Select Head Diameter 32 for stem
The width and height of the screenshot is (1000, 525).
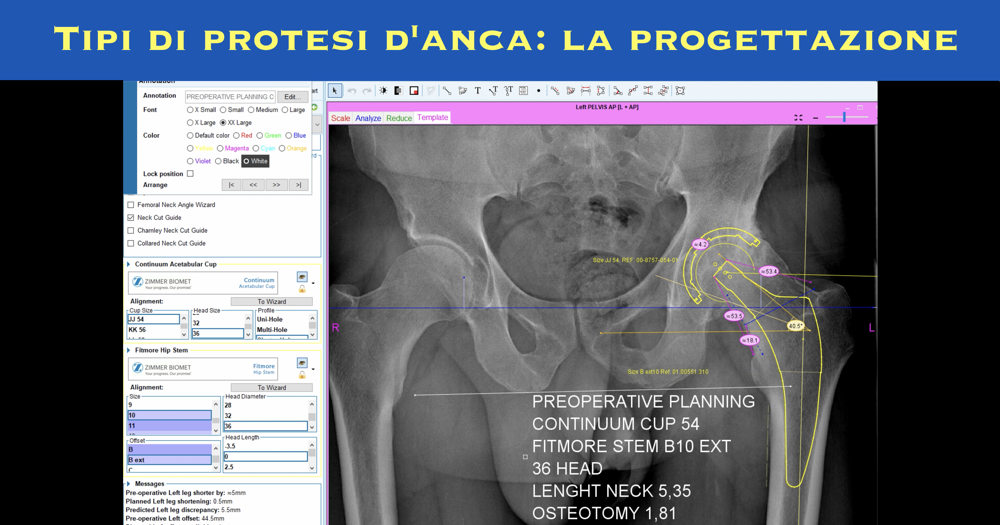click(x=265, y=415)
